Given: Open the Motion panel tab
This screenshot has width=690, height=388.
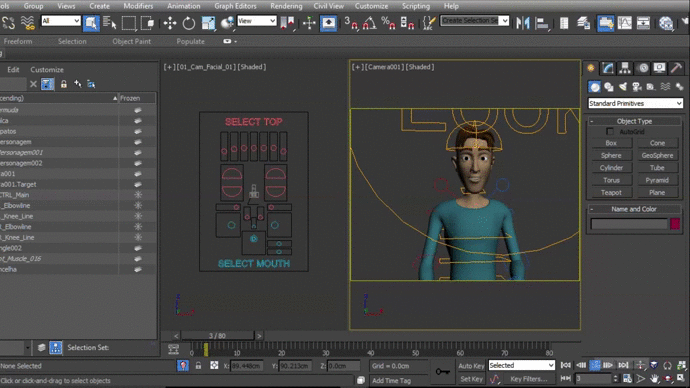Looking at the screenshot, I should tap(643, 68).
